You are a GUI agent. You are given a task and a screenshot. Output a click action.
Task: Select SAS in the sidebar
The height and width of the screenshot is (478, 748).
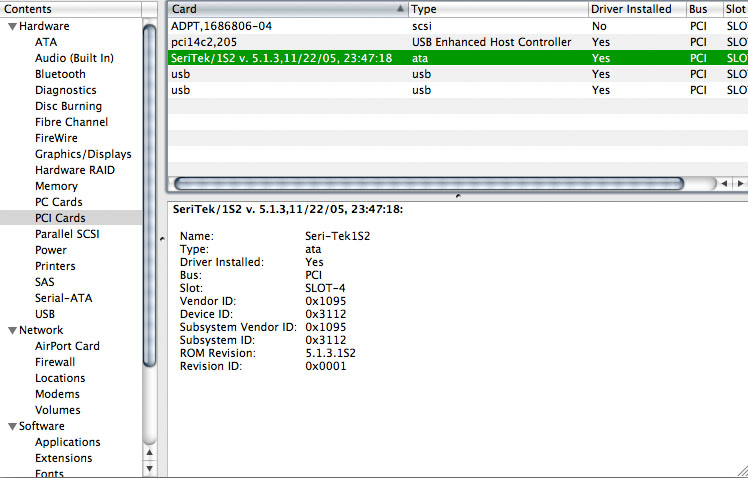(44, 282)
